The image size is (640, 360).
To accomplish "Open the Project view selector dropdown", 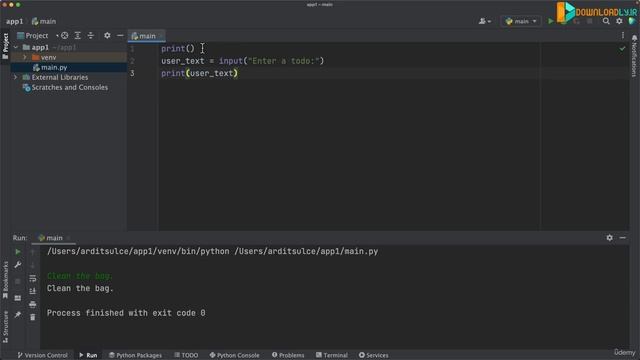I will pos(37,36).
